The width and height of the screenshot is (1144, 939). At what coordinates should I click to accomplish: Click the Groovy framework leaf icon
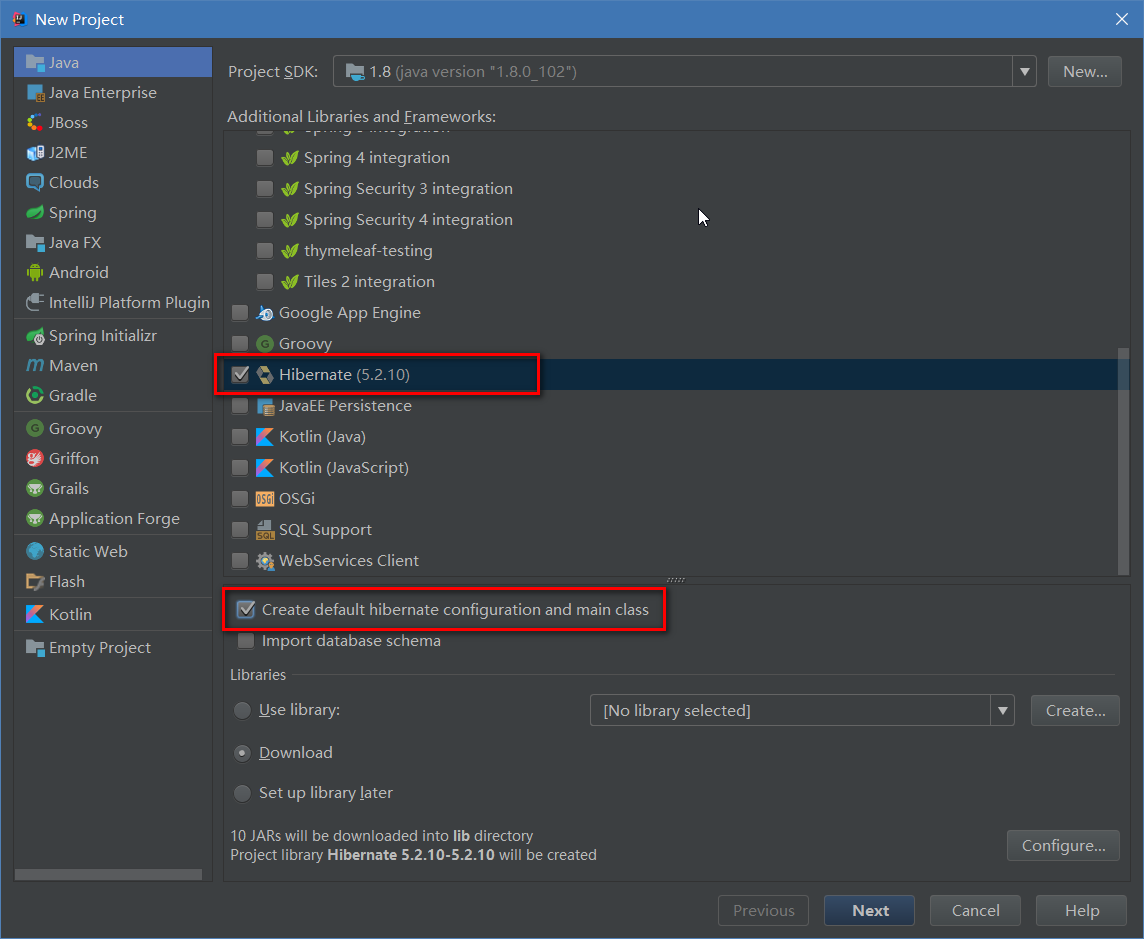point(265,343)
